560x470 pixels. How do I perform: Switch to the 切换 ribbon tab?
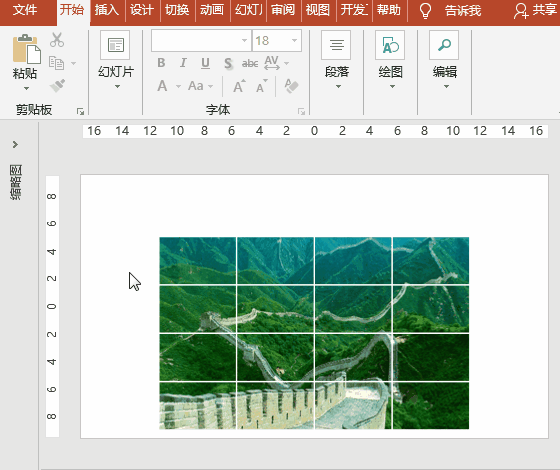[x=177, y=10]
